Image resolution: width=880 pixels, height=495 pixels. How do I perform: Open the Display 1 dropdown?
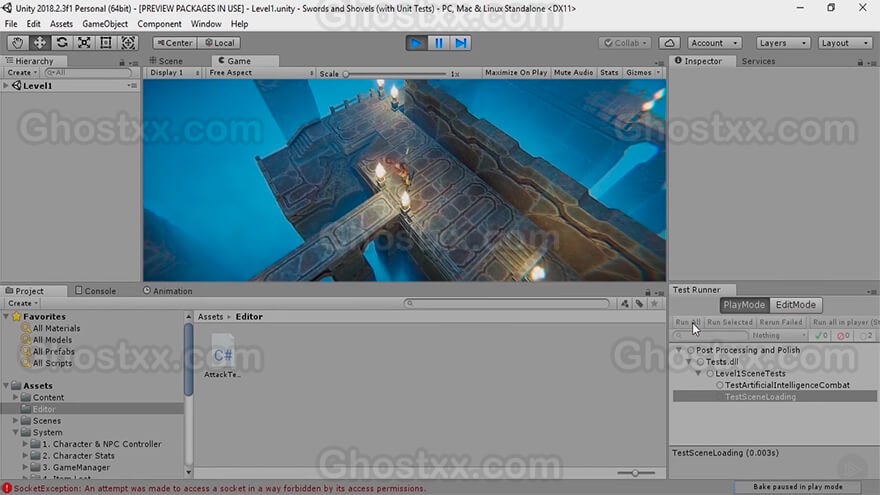point(174,73)
